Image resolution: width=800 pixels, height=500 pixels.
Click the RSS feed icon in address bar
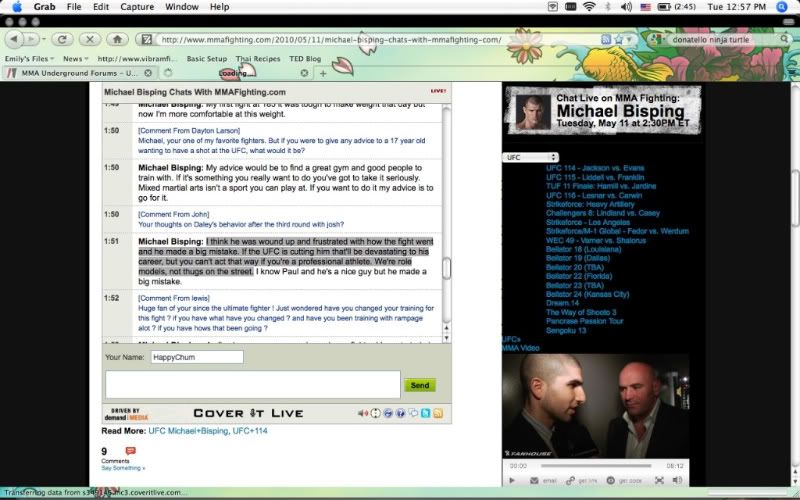pos(606,39)
